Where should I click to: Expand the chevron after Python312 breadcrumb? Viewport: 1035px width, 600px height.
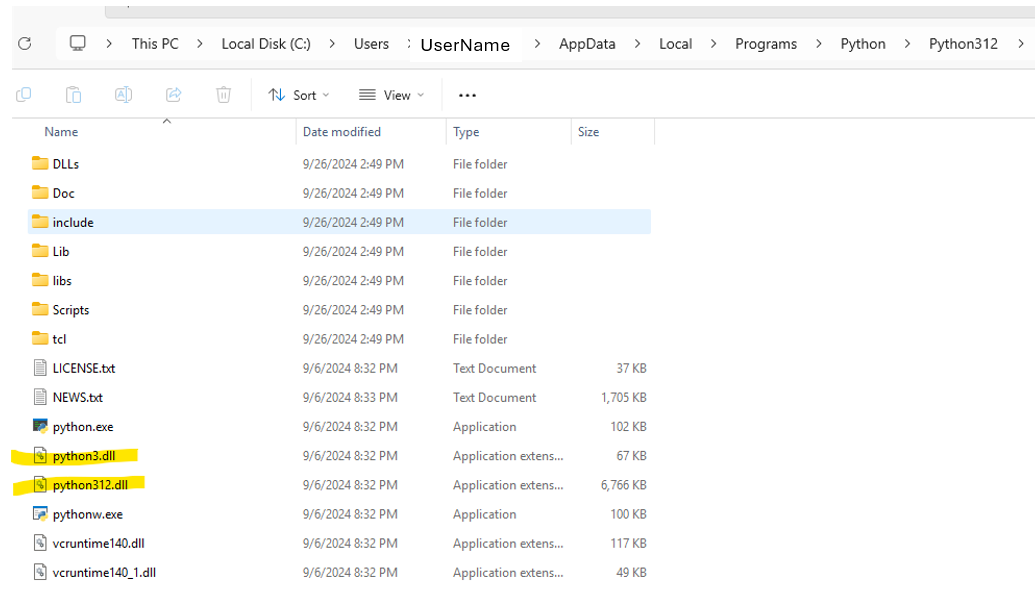tap(1020, 44)
